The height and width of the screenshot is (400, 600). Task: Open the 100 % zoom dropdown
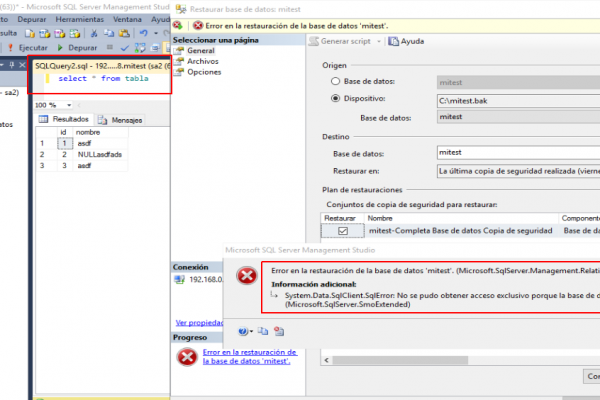tap(69, 105)
